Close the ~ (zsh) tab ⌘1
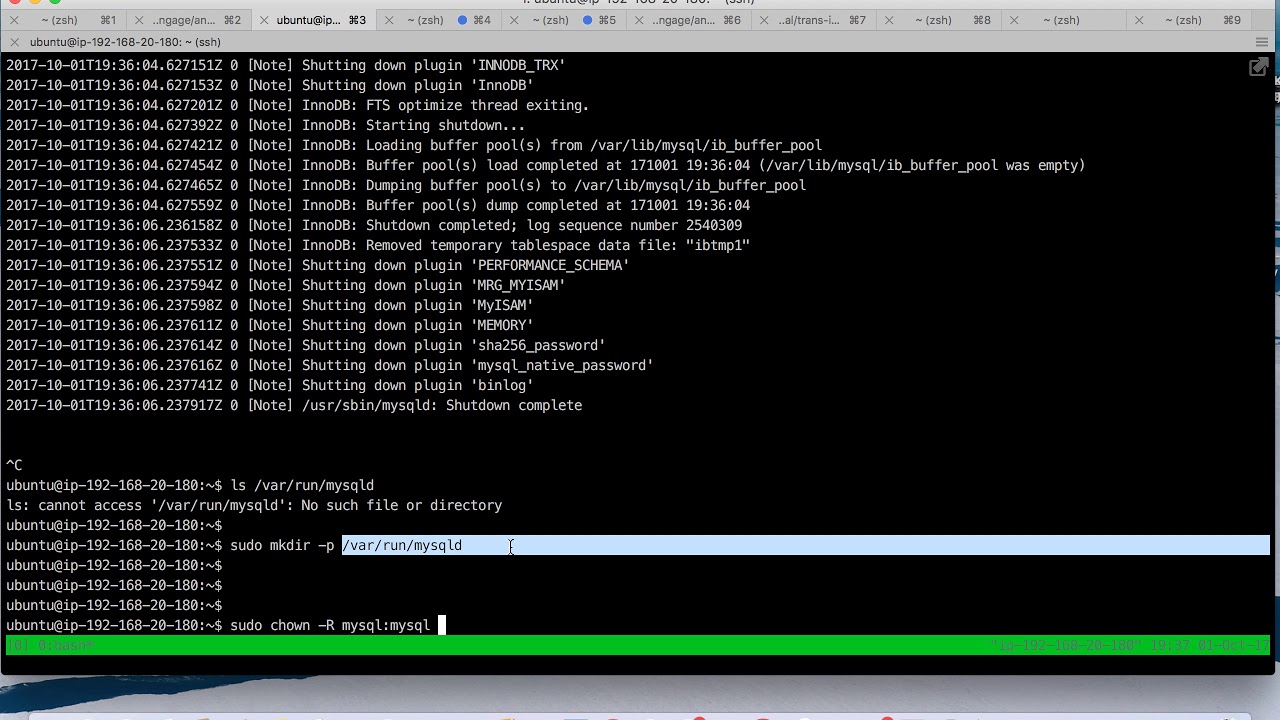1280x720 pixels. pyautogui.click(x=14, y=20)
